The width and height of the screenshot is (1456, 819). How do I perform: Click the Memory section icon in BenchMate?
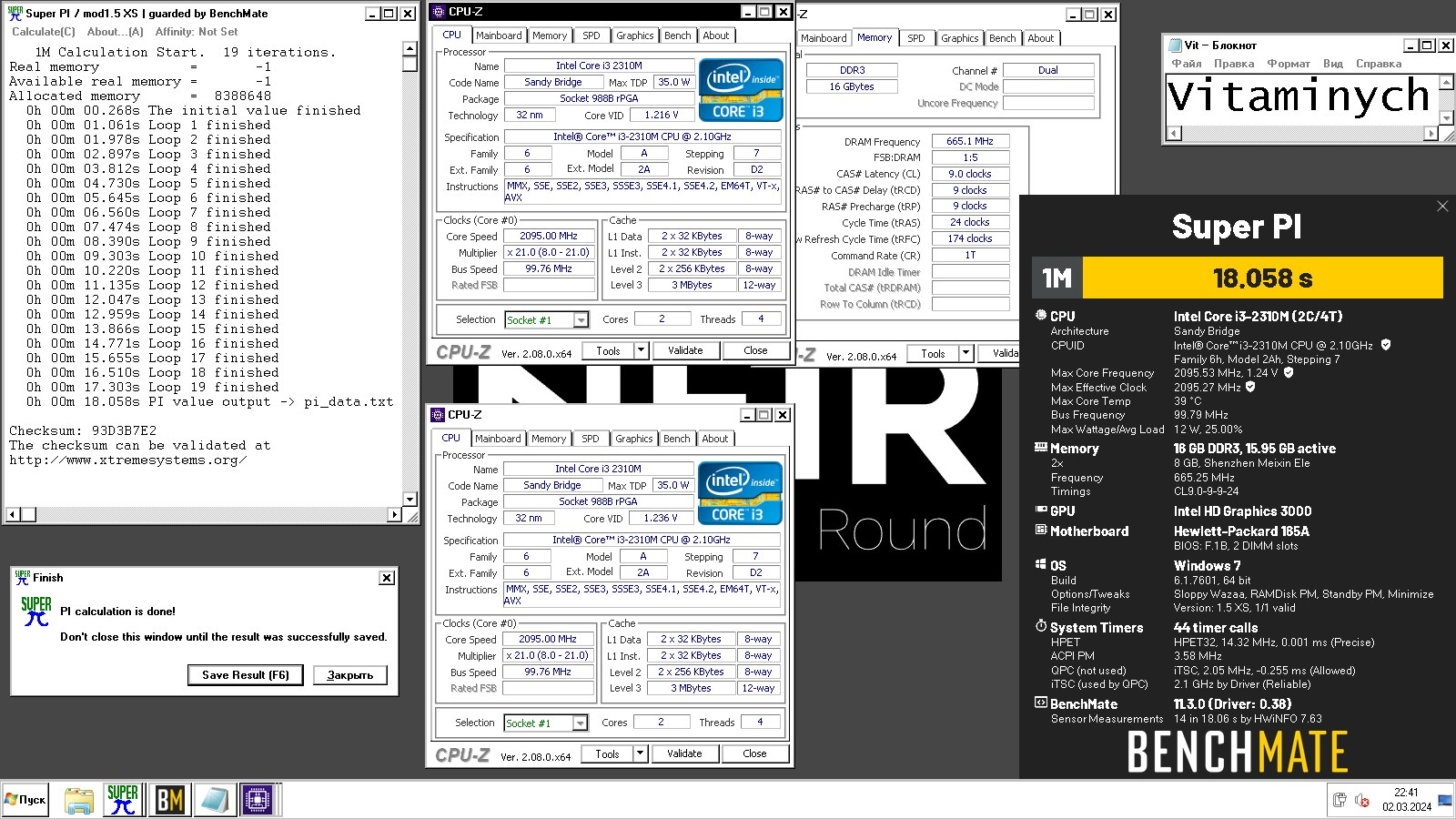(1041, 447)
